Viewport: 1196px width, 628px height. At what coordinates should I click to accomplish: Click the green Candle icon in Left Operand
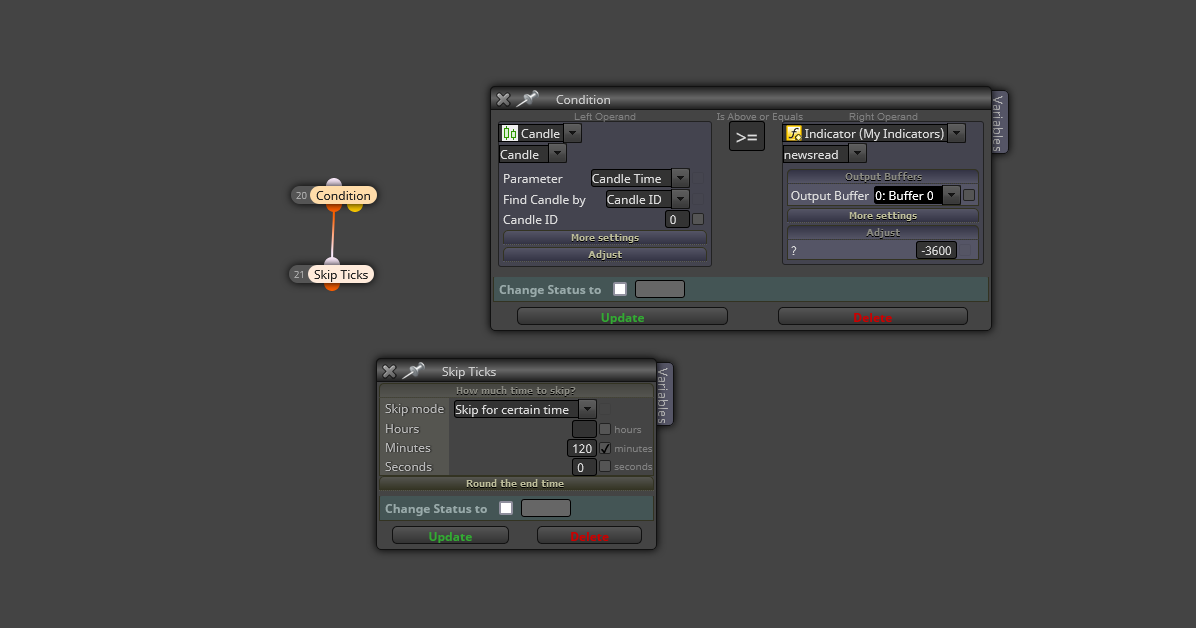tap(510, 134)
